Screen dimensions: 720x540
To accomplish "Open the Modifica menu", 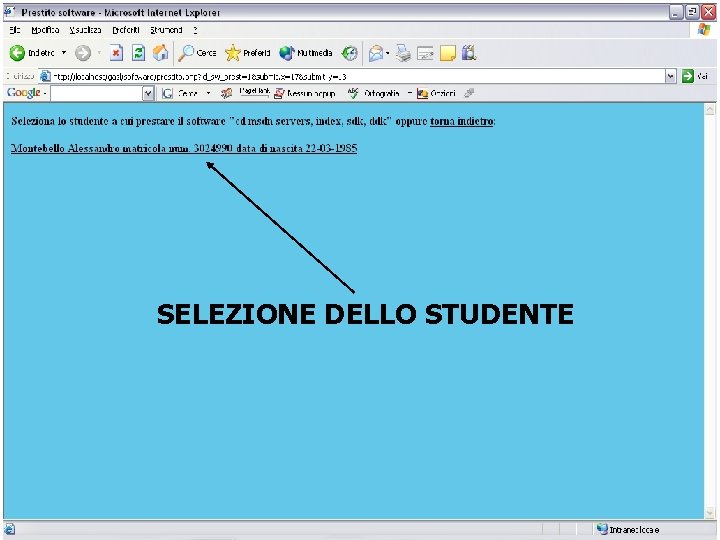I will point(45,30).
